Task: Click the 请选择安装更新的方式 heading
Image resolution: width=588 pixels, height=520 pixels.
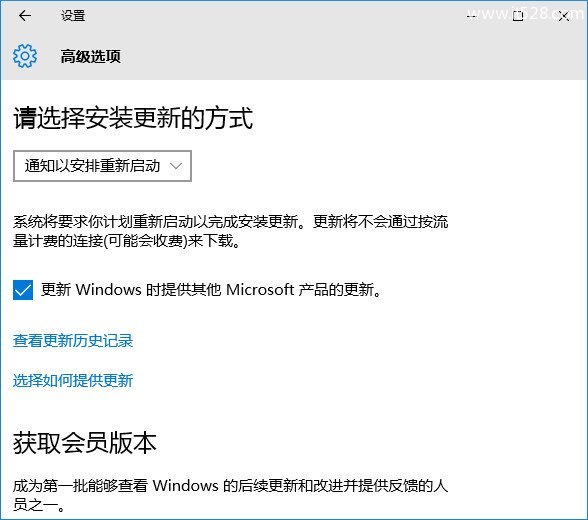Action: coord(133,118)
